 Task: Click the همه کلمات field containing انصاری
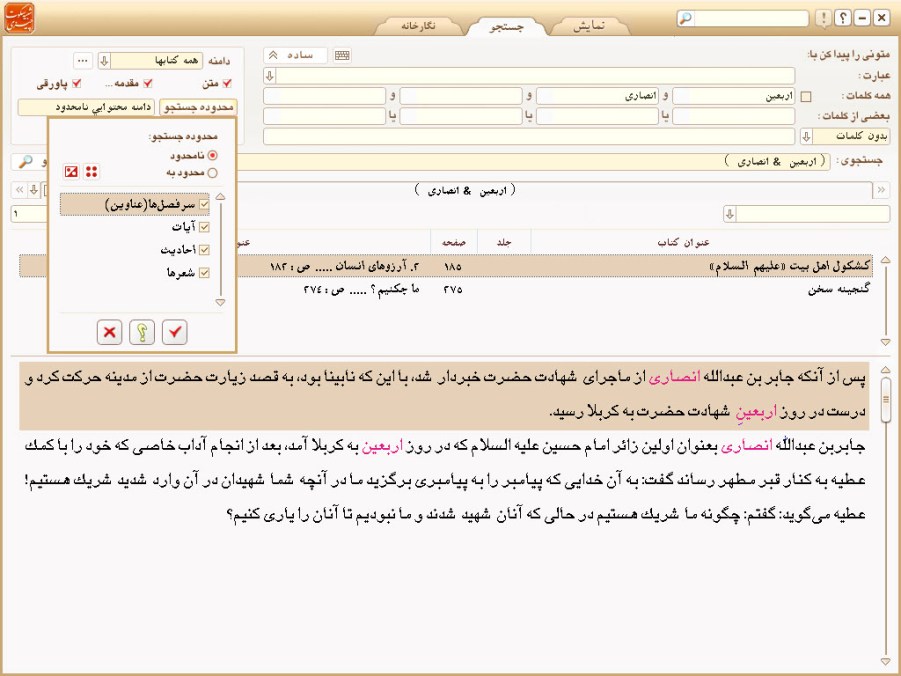coord(597,96)
